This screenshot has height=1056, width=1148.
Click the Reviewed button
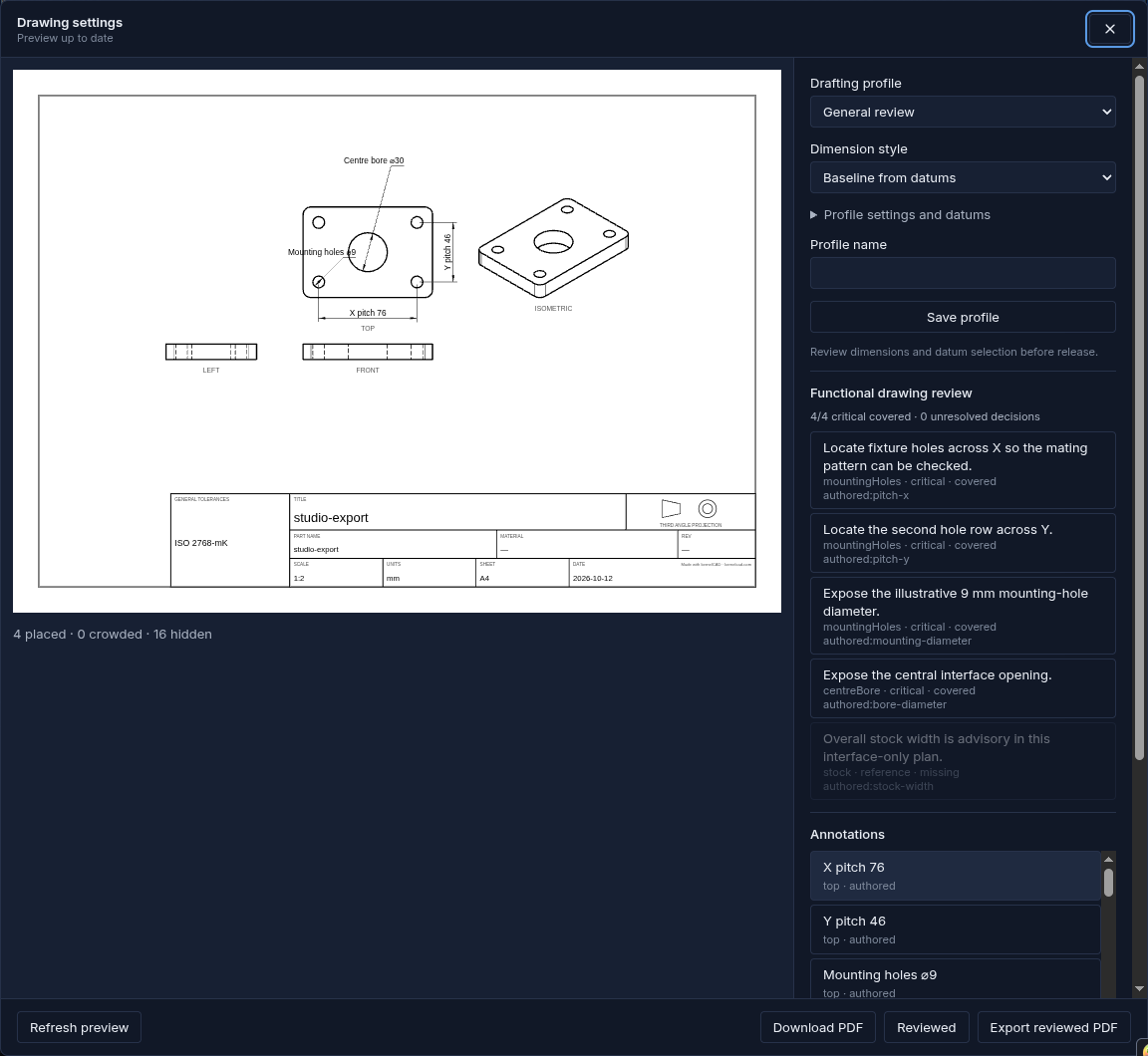[926, 1027]
